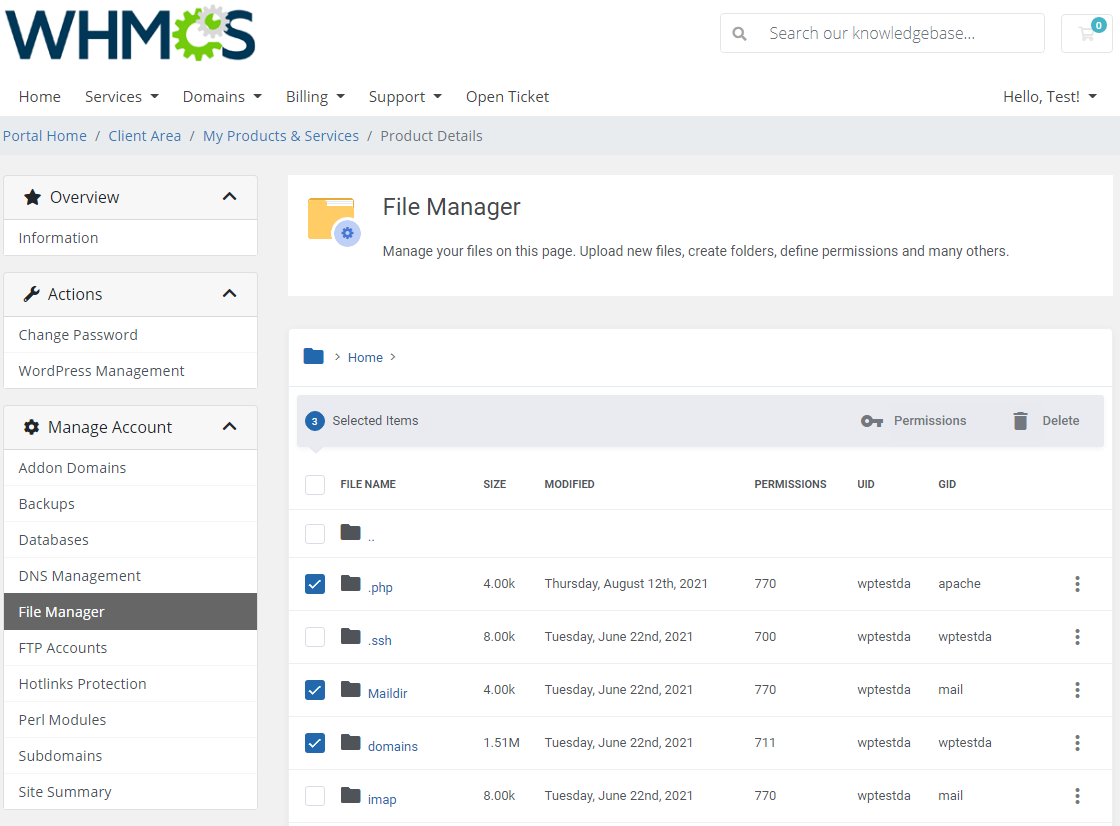
Task: Click the Client Area breadcrumb link
Action: pyautogui.click(x=144, y=136)
